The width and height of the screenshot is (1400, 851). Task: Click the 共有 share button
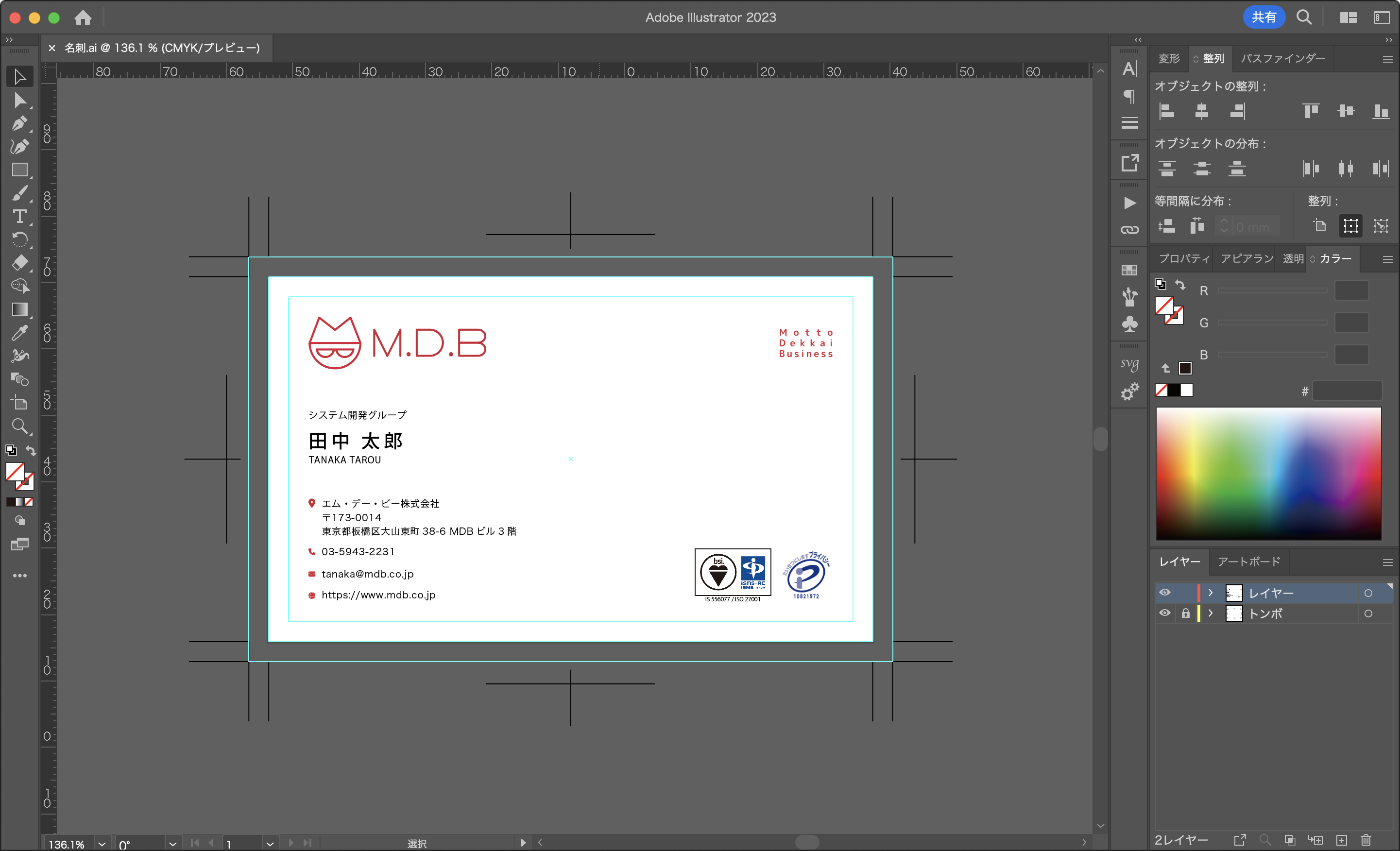[1263, 17]
